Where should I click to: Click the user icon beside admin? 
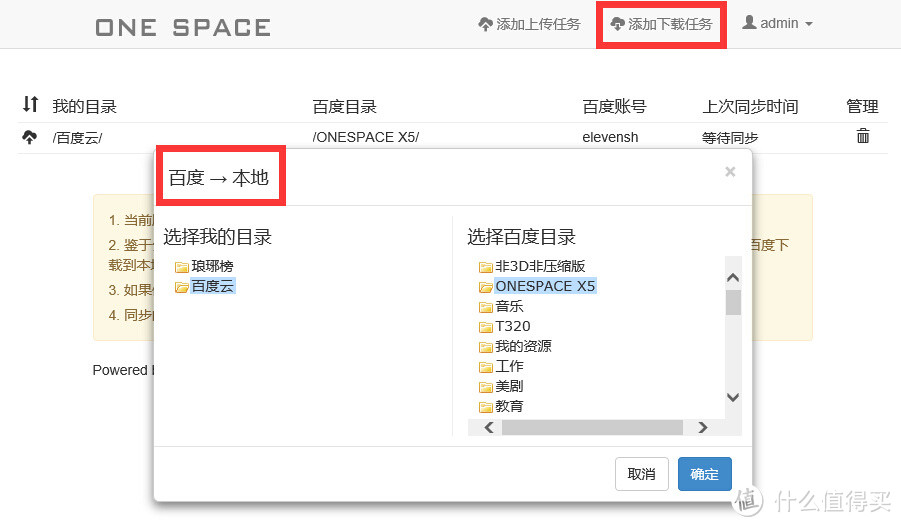[749, 22]
